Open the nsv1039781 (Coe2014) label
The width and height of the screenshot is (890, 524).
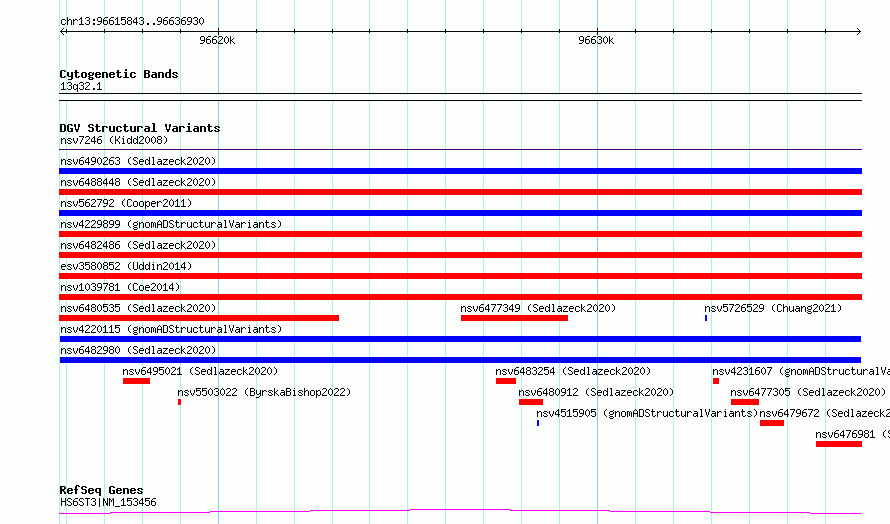[x=120, y=287]
